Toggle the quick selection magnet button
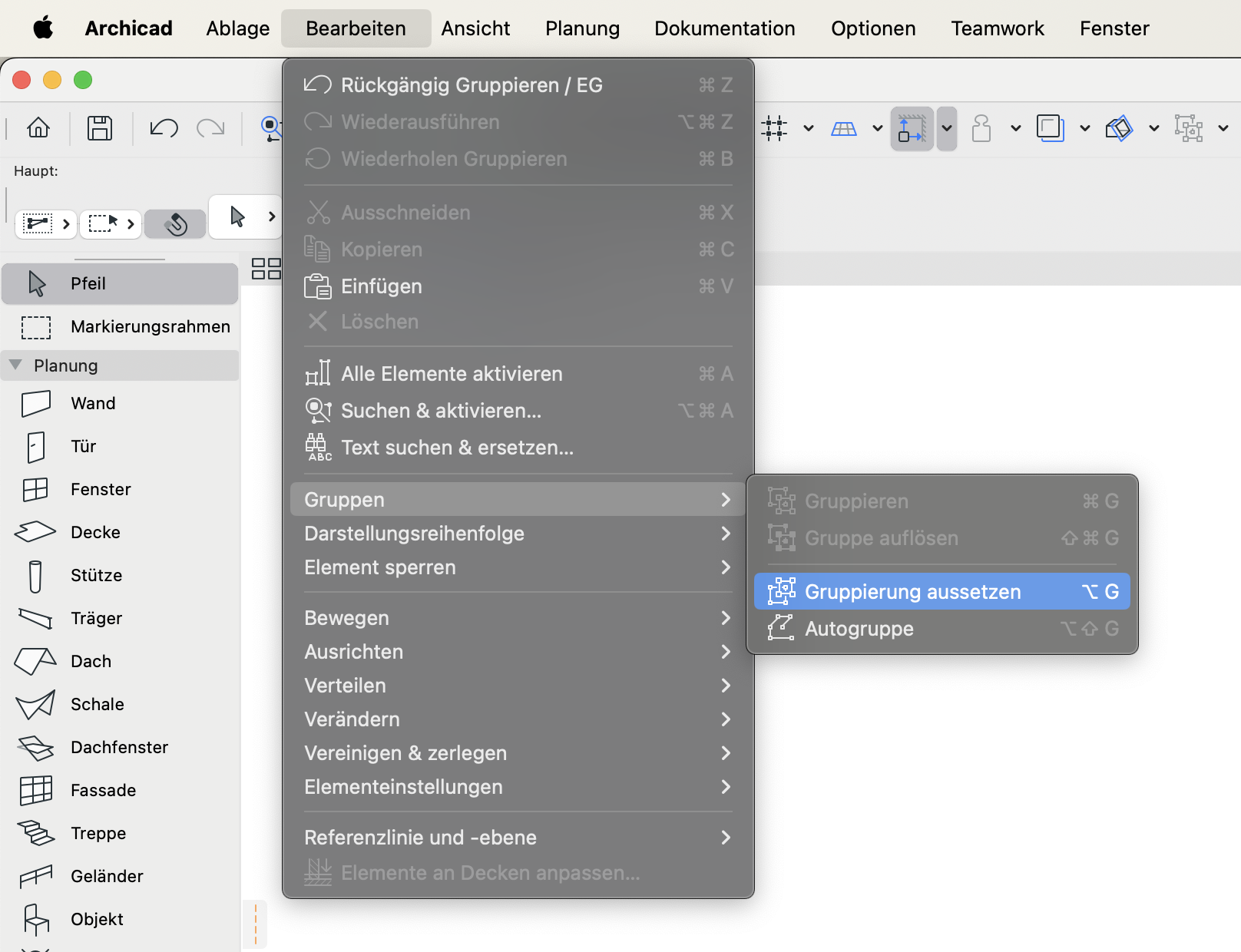Viewport: 1241px width, 952px height. (x=176, y=223)
